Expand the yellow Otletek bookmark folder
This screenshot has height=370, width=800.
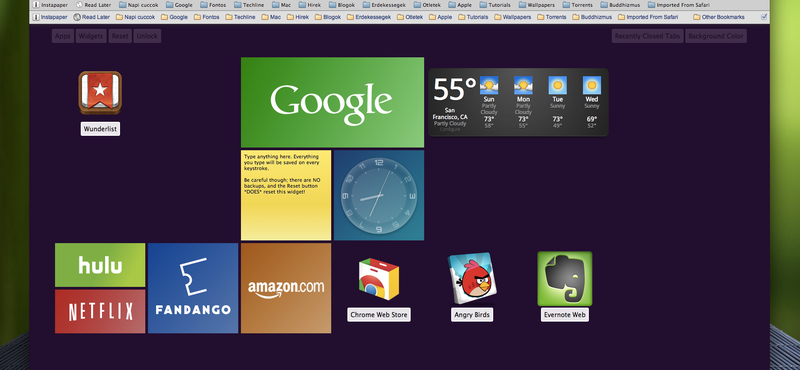410,17
